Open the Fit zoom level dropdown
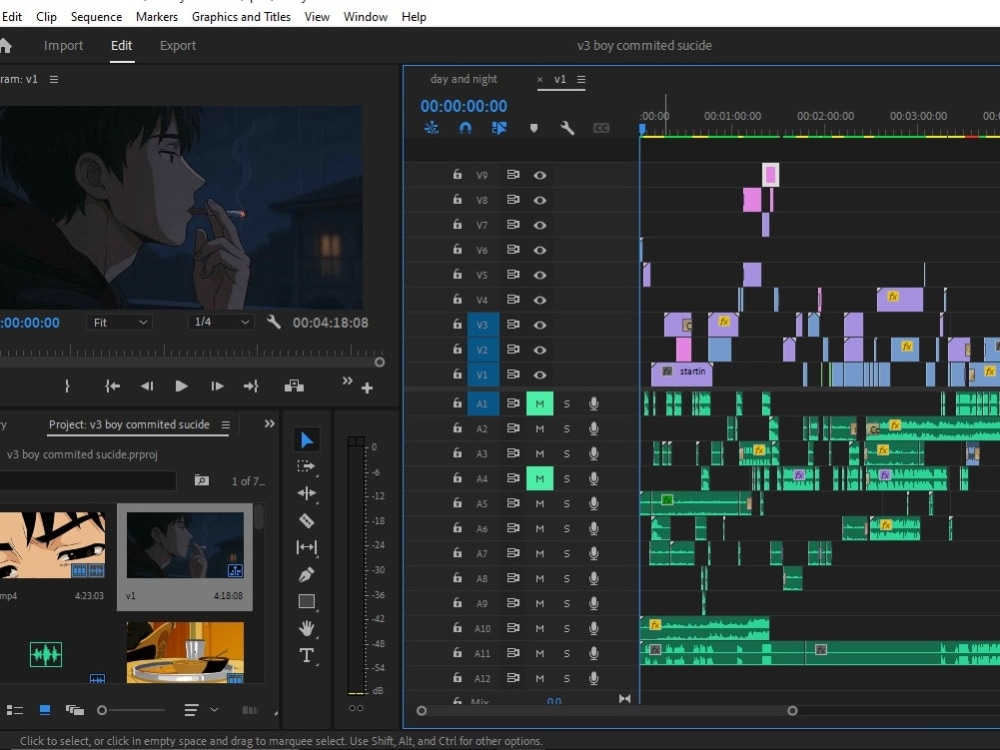 tap(119, 322)
